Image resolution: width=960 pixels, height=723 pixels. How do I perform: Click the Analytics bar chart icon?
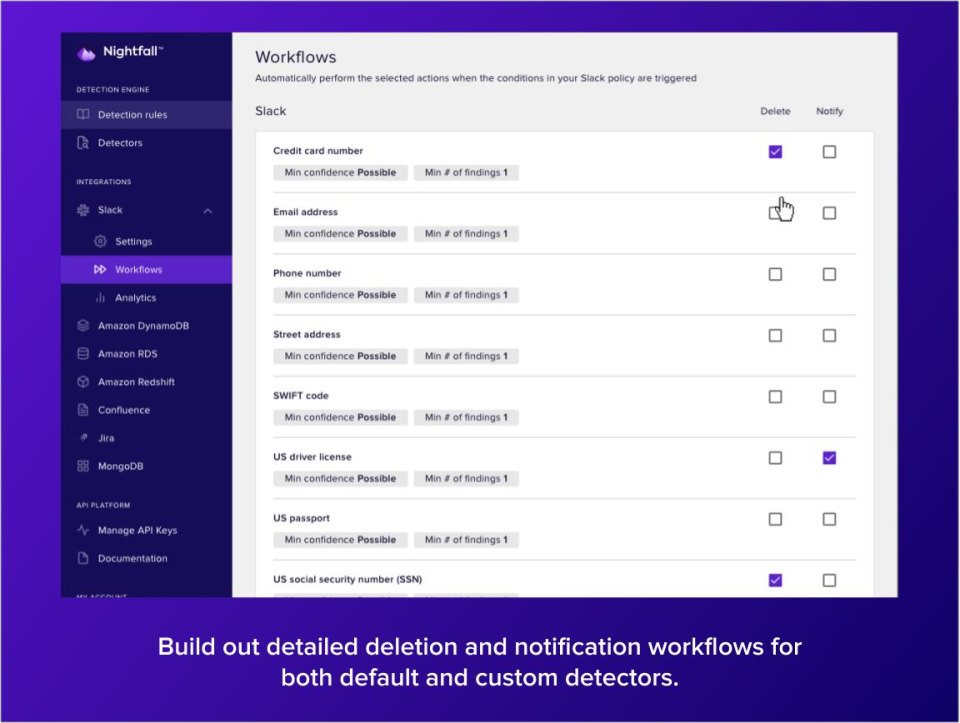pos(100,298)
